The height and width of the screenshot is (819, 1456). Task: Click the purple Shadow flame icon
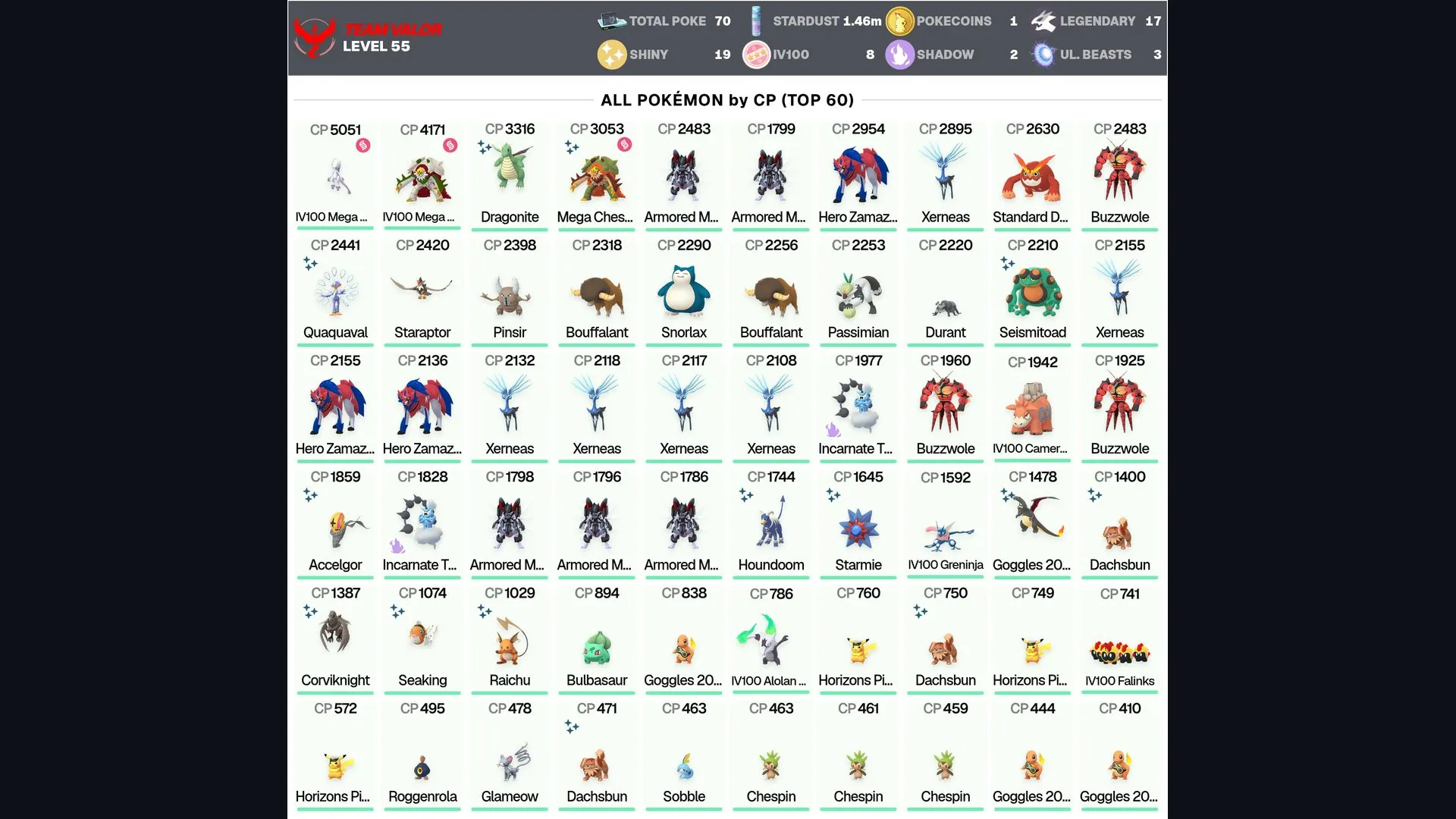click(x=899, y=55)
